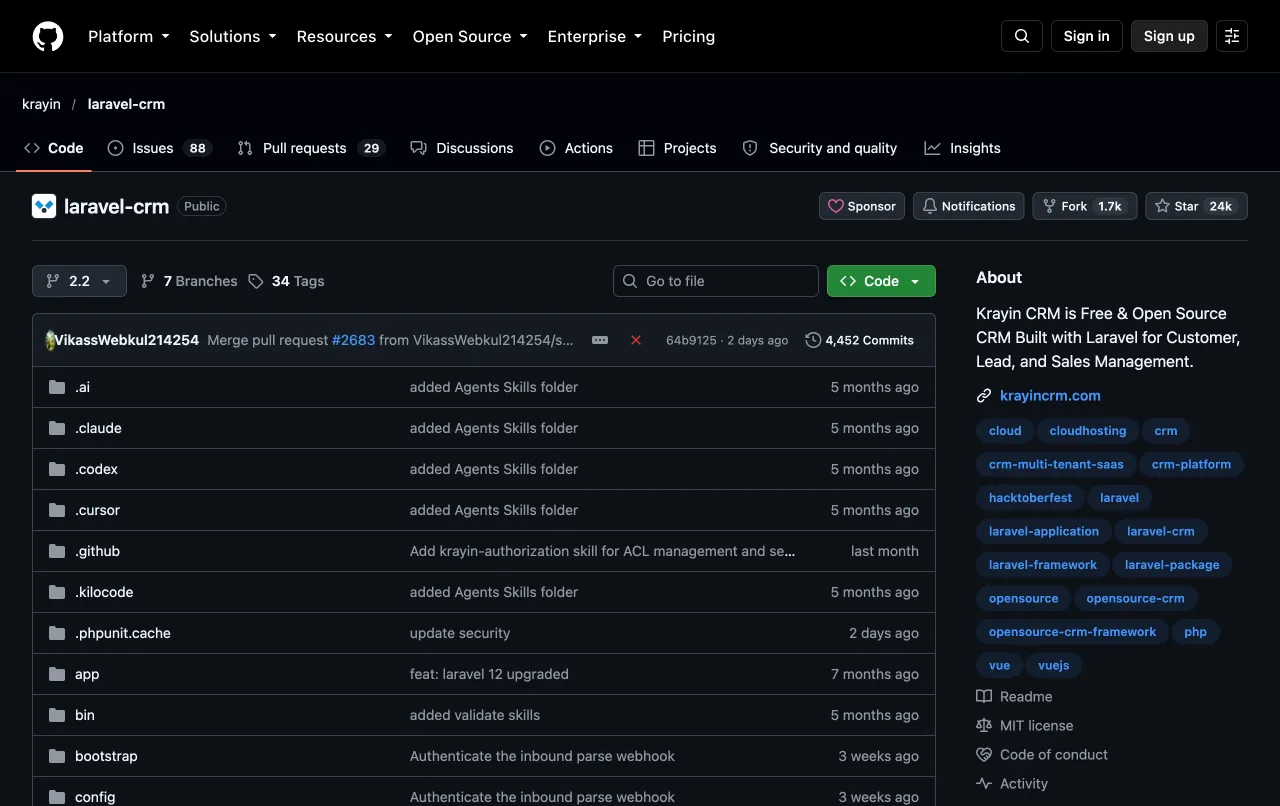1280x806 pixels.
Task: Expand the Resources menu
Action: [346, 36]
